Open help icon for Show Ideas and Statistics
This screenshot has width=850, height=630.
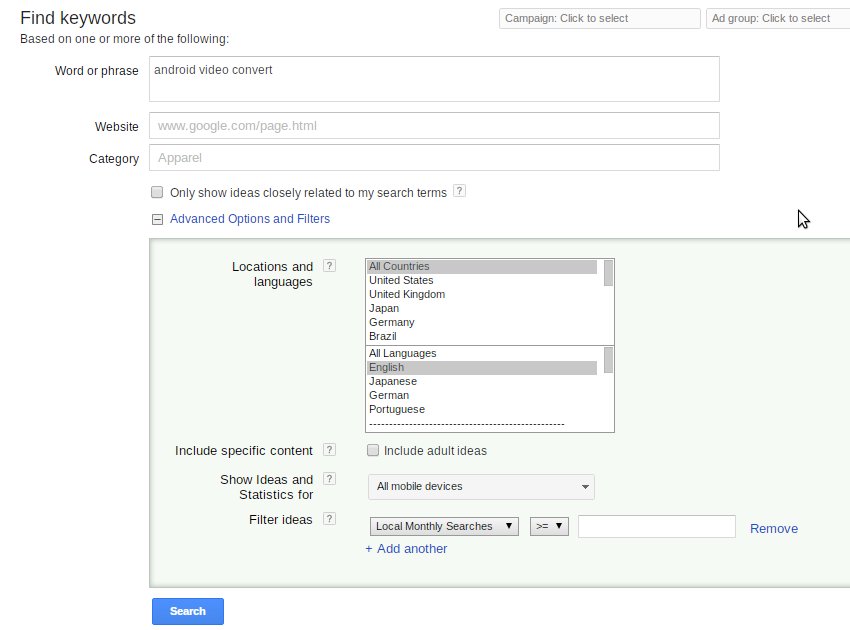tap(329, 479)
